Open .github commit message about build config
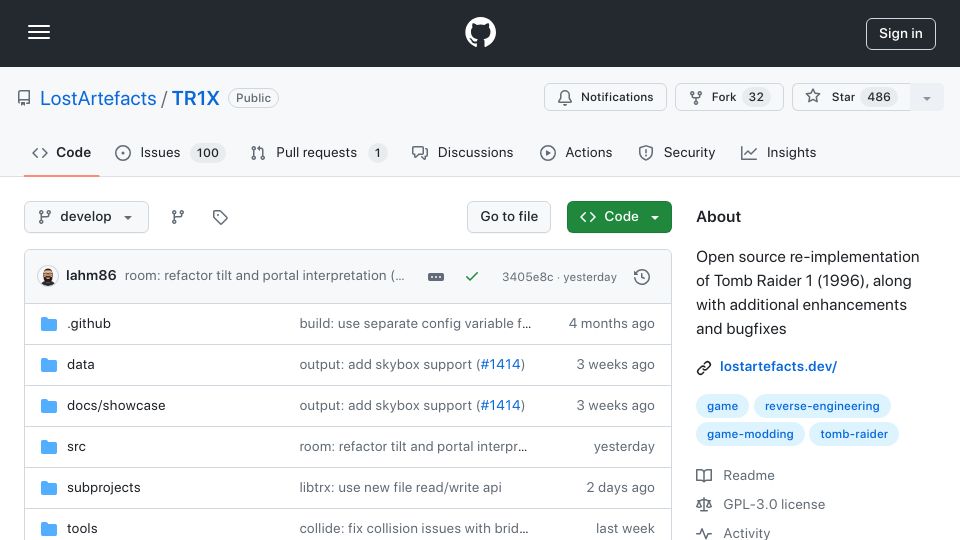The height and width of the screenshot is (540, 960). [x=415, y=323]
